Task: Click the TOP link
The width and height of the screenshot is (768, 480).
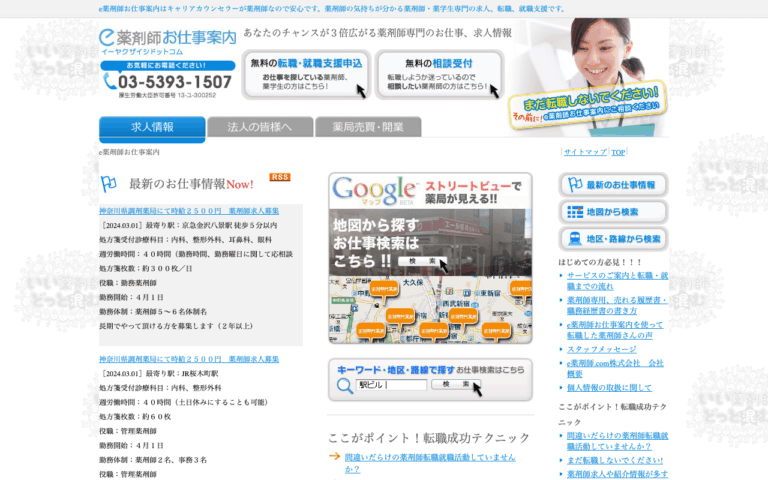Action: [618, 152]
